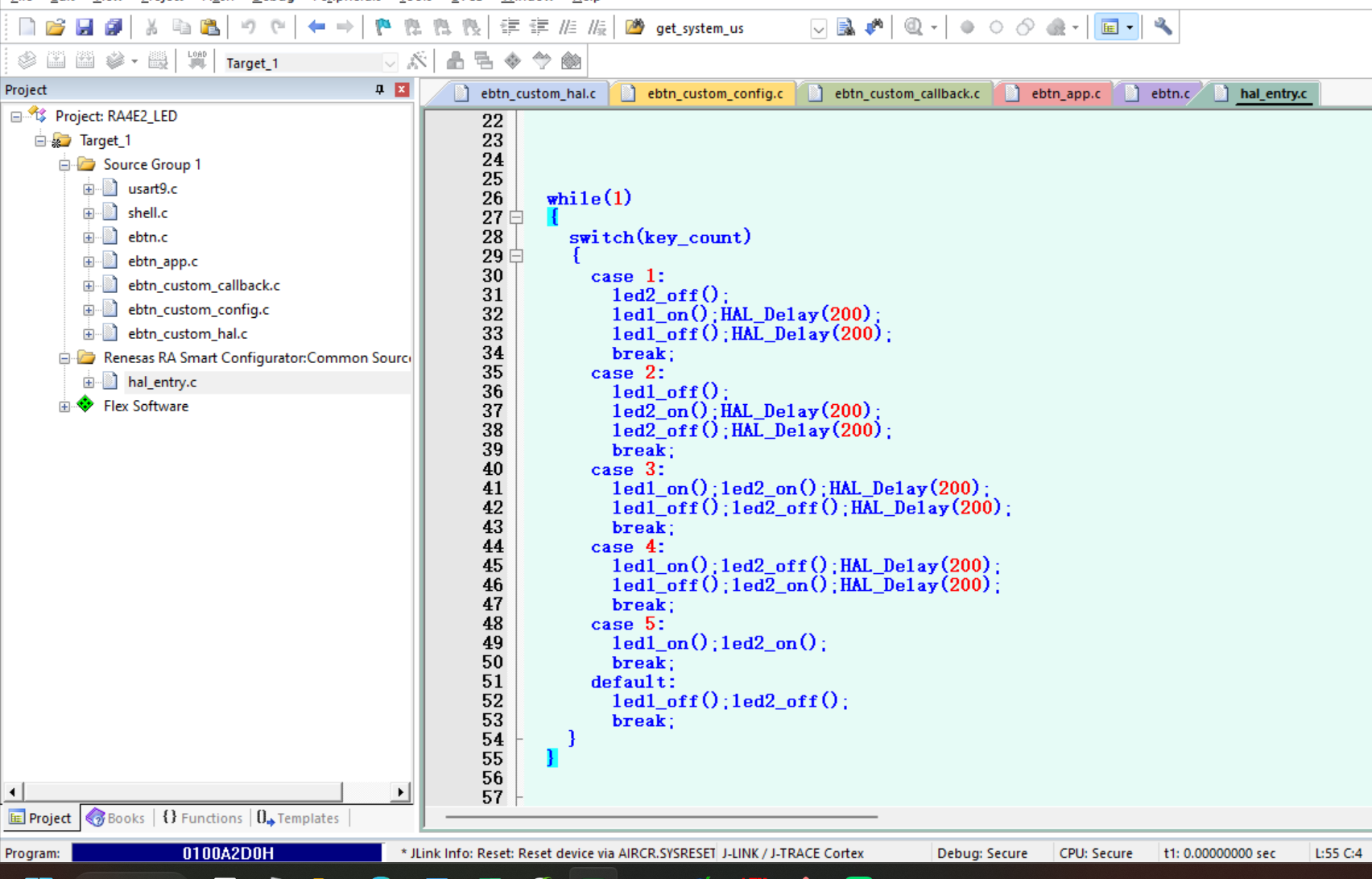The width and height of the screenshot is (1372, 879).
Task: Open the Functions panel tab
Action: [202, 818]
